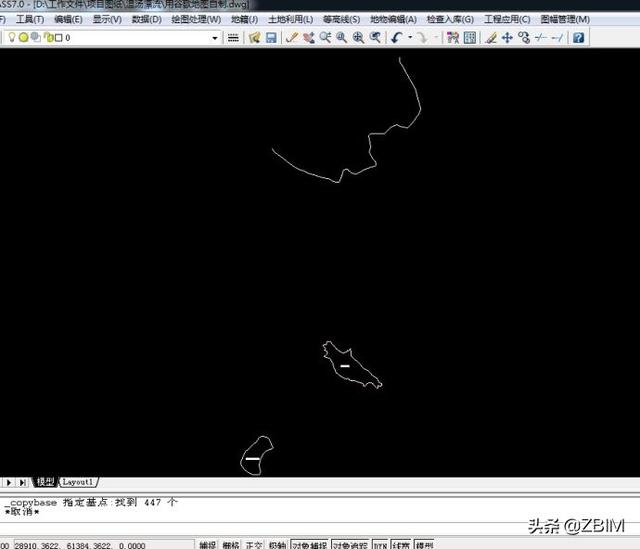Expand the layer selection dropdown
This screenshot has width=640, height=549.
tap(215, 38)
